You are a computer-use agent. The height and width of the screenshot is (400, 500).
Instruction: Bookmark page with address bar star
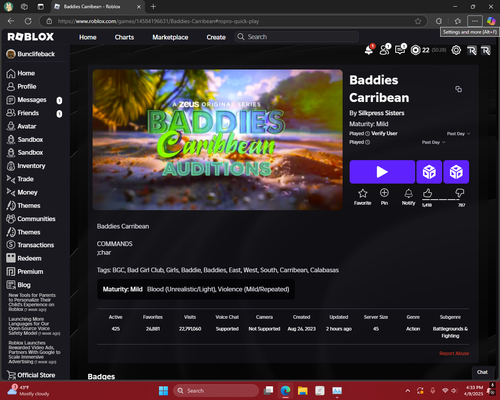[x=418, y=21]
